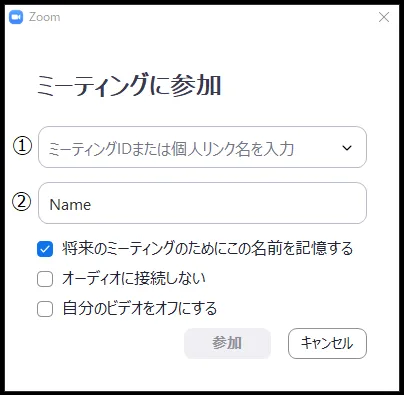The image size is (404, 395).
Task: Click the Zoom title text
Action: coord(44,17)
